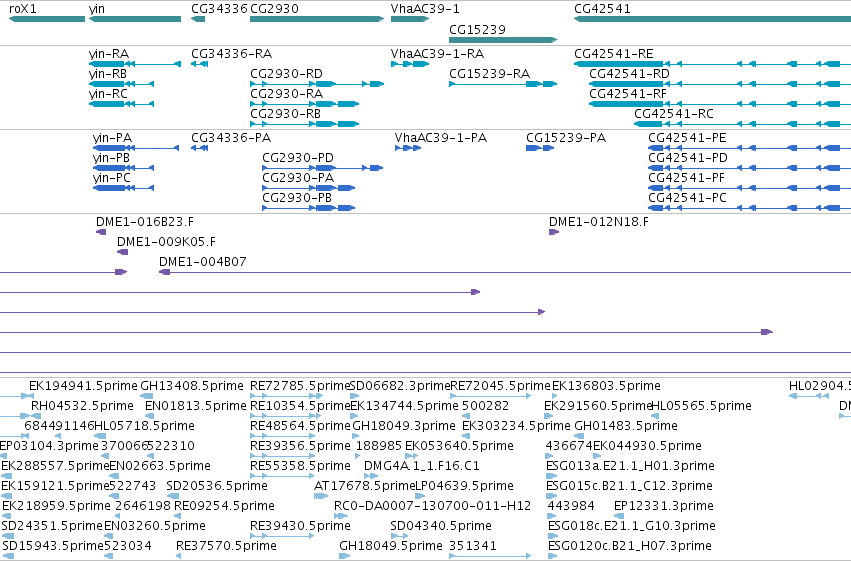Viewport: 851px width, 561px height.
Task: Click the yin-PC protein label
Action: tap(112, 178)
